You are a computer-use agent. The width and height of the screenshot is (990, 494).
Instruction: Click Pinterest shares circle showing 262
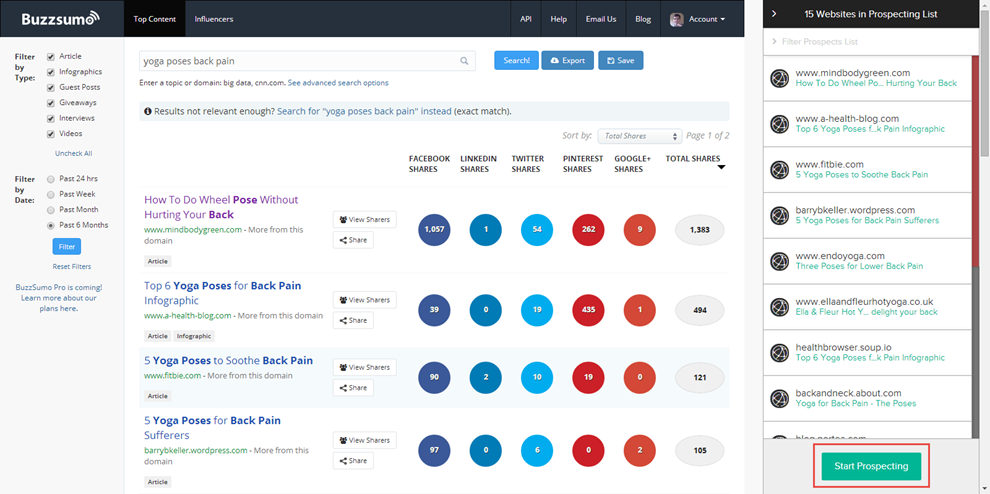588,230
